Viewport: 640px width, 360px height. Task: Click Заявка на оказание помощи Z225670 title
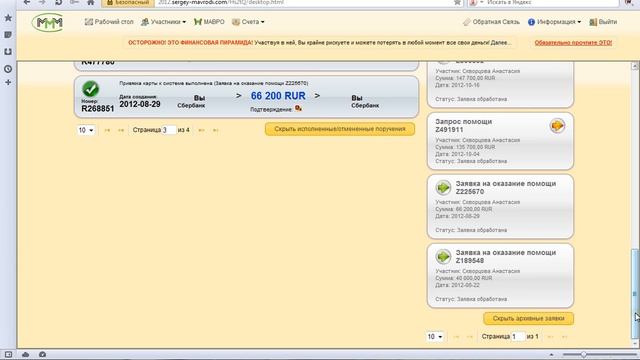506,187
